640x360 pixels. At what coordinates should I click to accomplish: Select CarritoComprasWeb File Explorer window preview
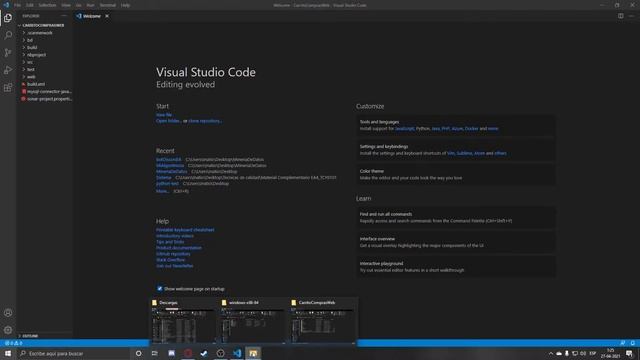click(x=323, y=321)
